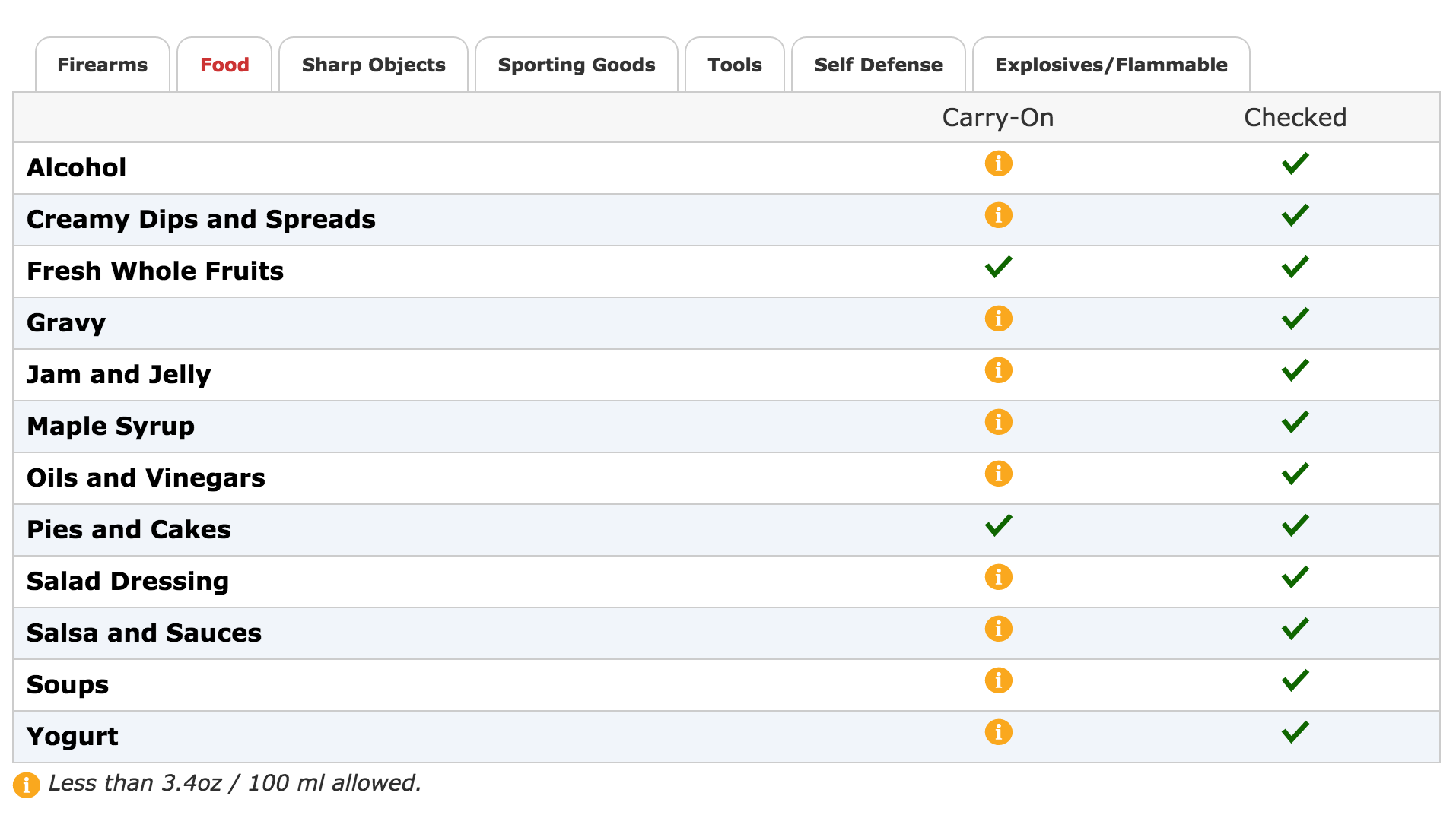Switch to the Self Defense tab
1456x815 pixels.
pyautogui.click(x=879, y=65)
